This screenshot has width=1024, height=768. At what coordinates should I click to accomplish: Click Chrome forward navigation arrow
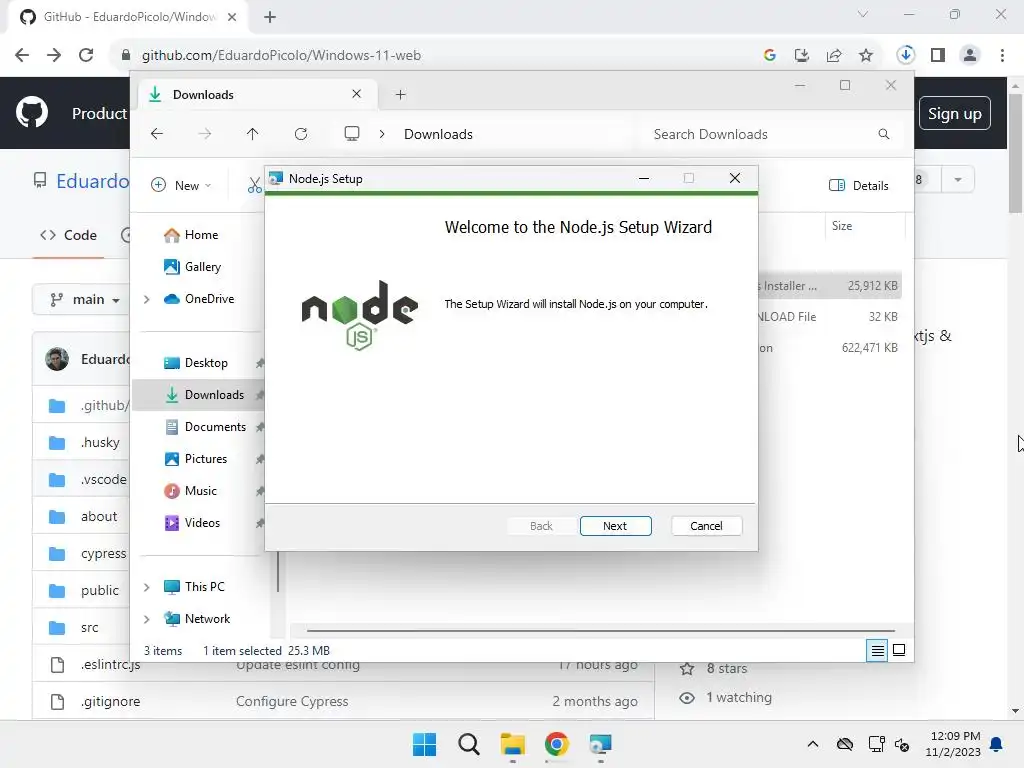pyautogui.click(x=54, y=55)
